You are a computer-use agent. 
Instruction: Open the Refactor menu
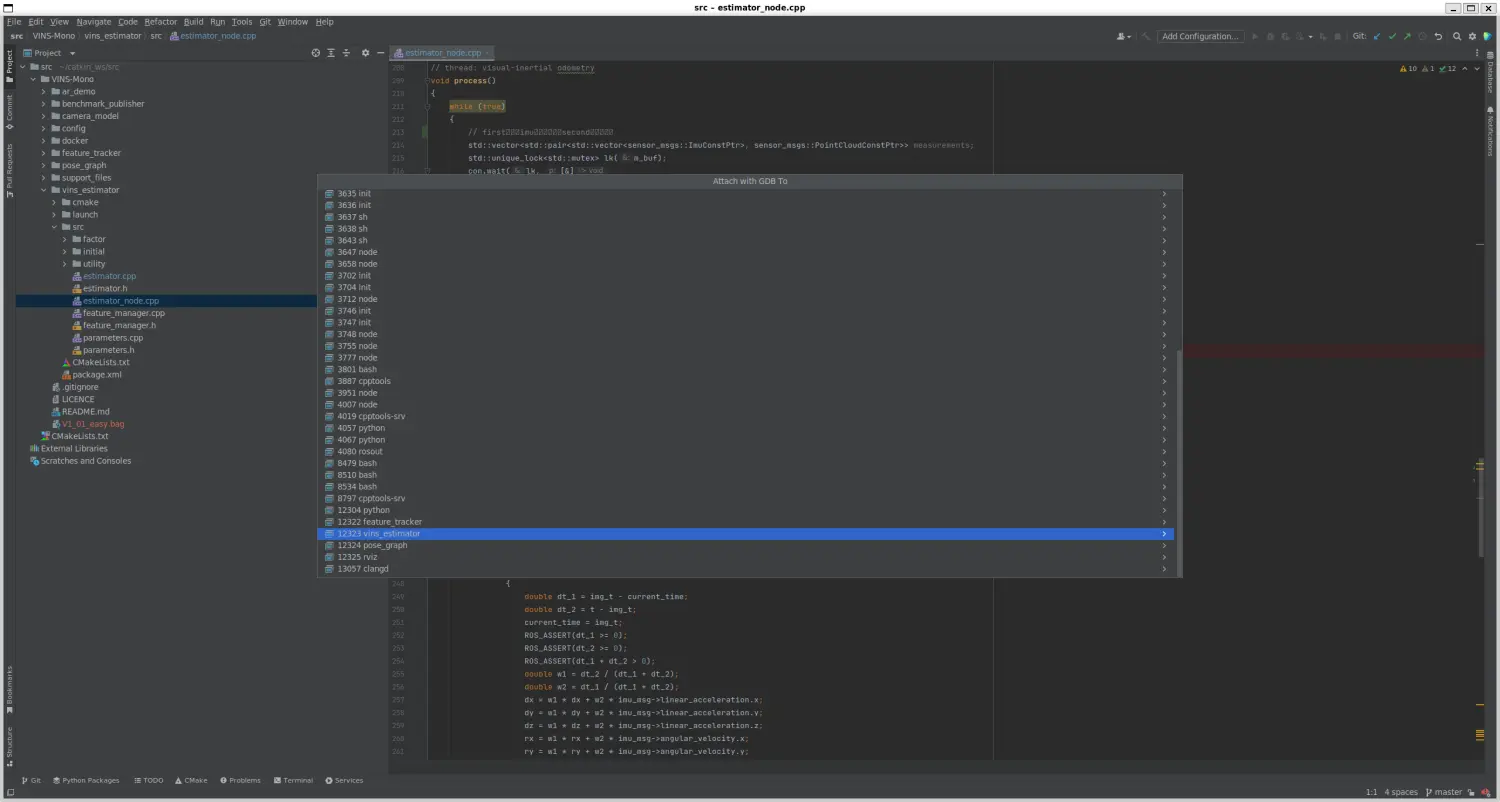(x=160, y=21)
